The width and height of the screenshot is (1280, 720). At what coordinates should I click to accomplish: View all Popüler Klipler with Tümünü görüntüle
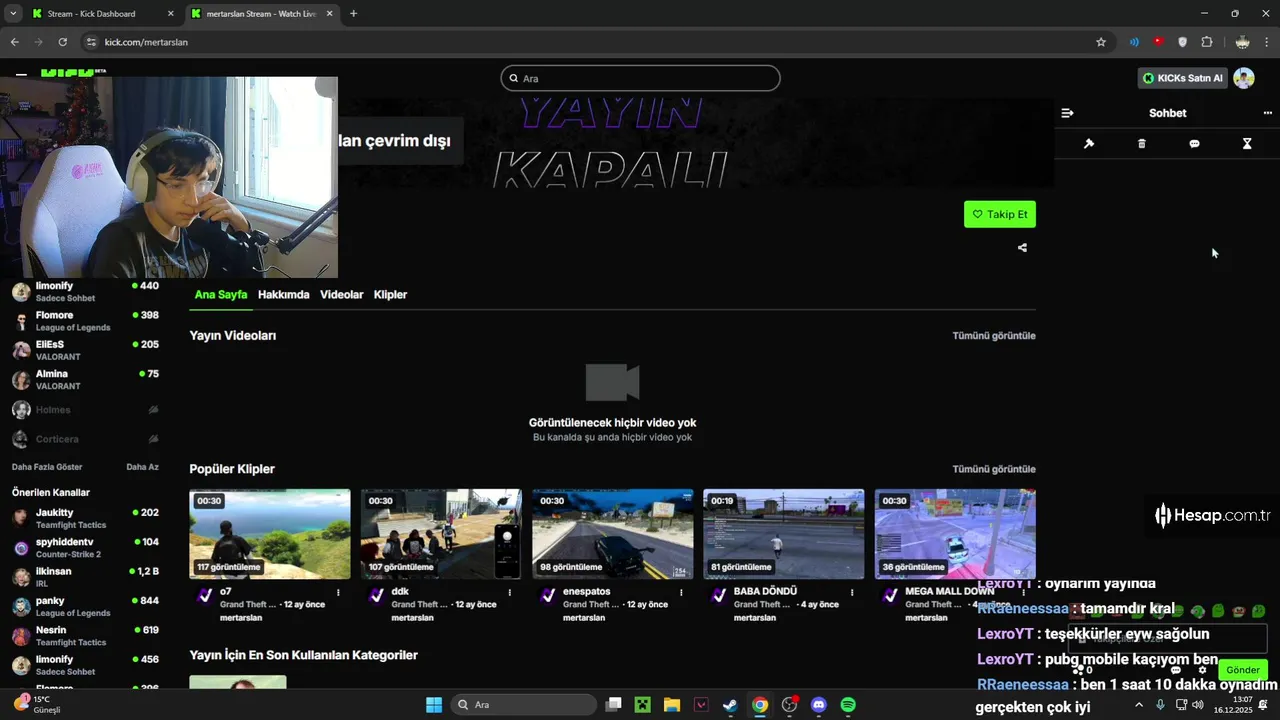tap(994, 469)
